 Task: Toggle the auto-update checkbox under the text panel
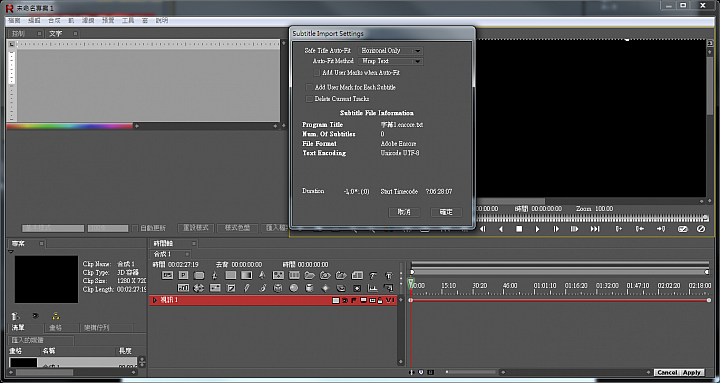tap(135, 228)
